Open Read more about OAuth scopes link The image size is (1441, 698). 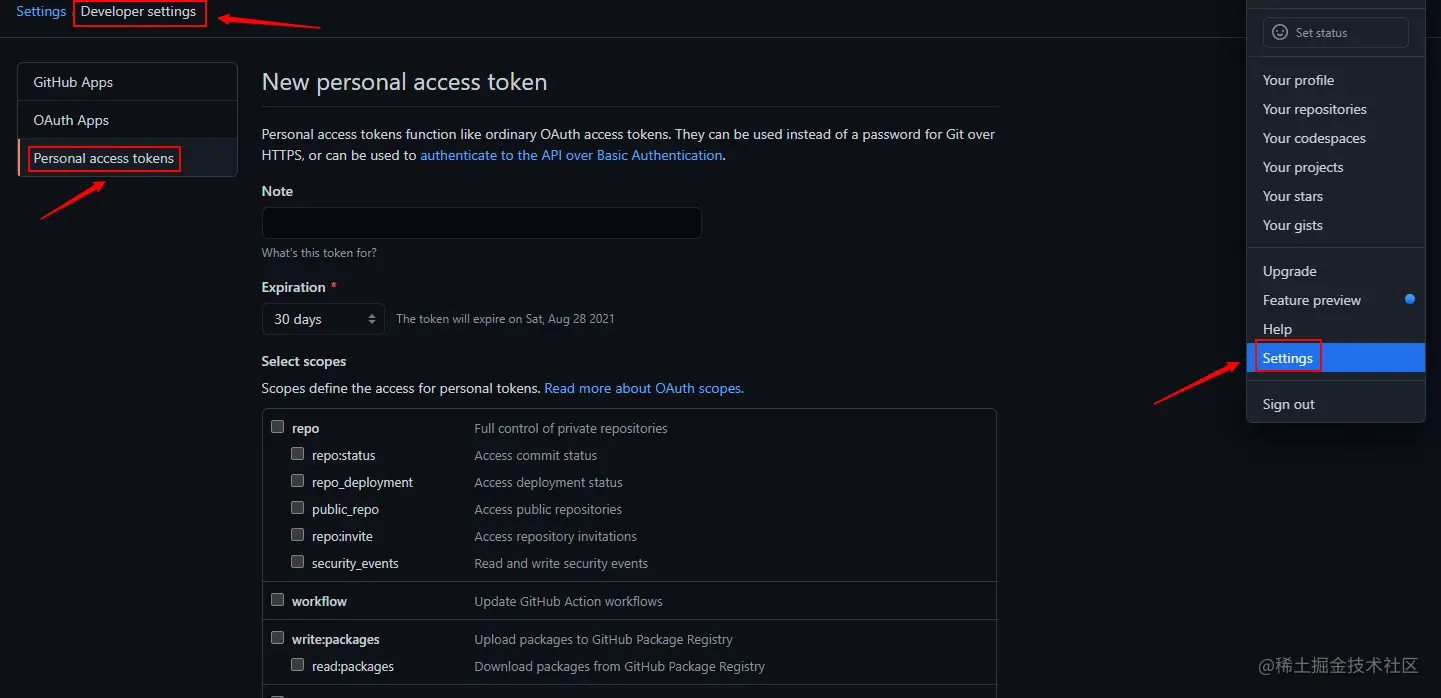pyautogui.click(x=644, y=388)
